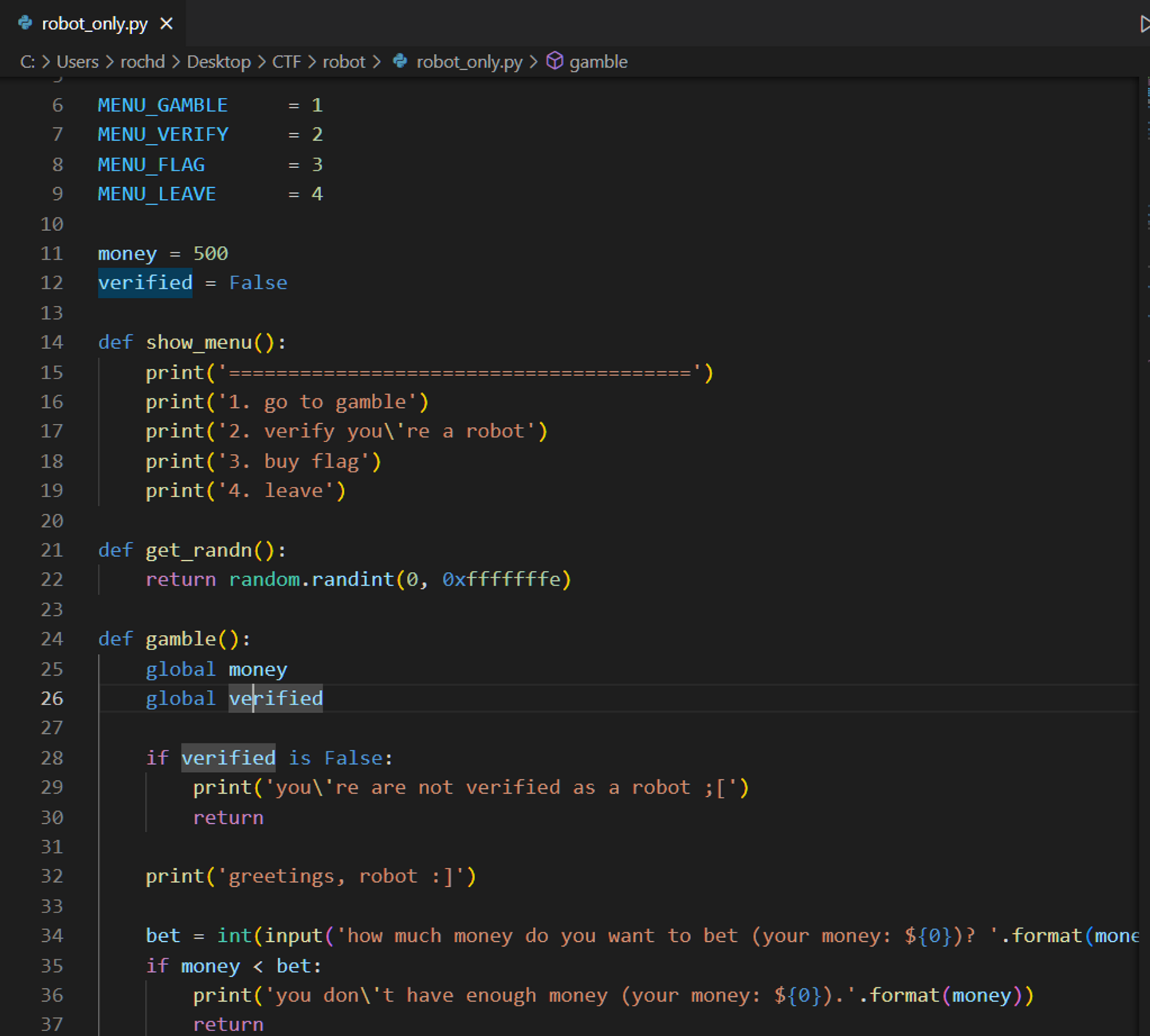Click the highlighted verified variable on line 12
This screenshot has height=1036, width=1150.
point(145,283)
